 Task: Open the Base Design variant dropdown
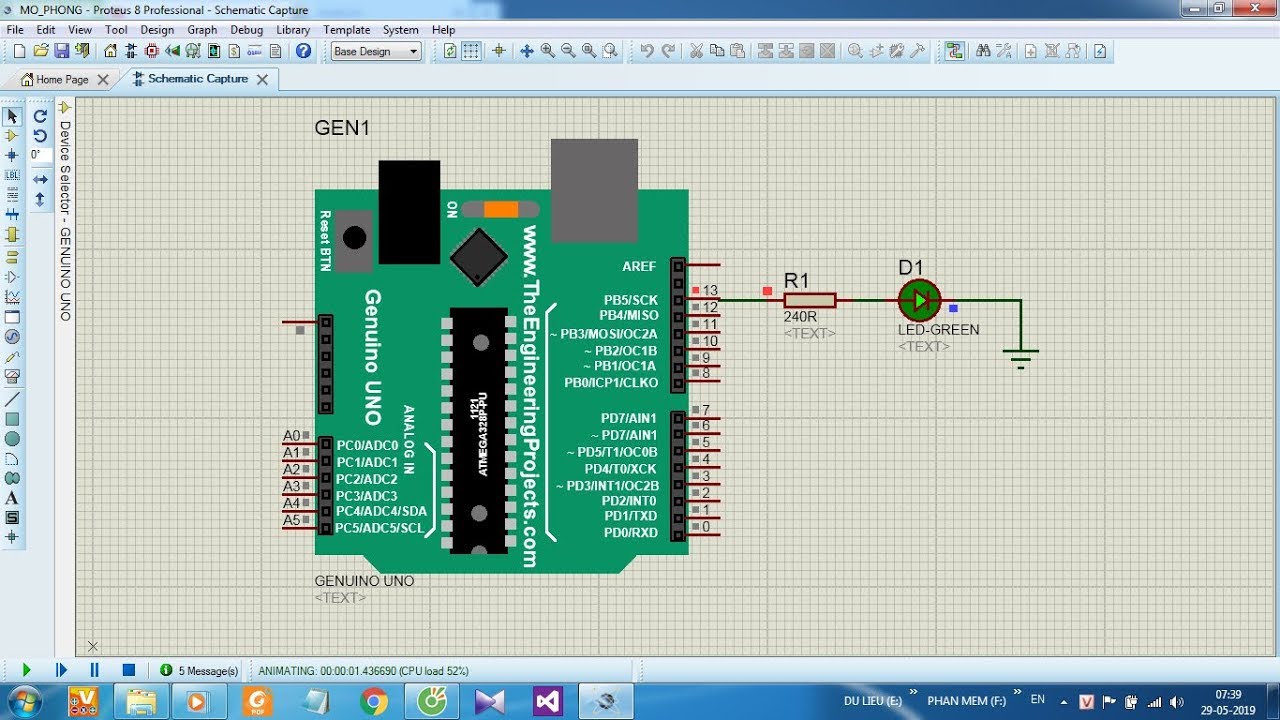[x=375, y=51]
